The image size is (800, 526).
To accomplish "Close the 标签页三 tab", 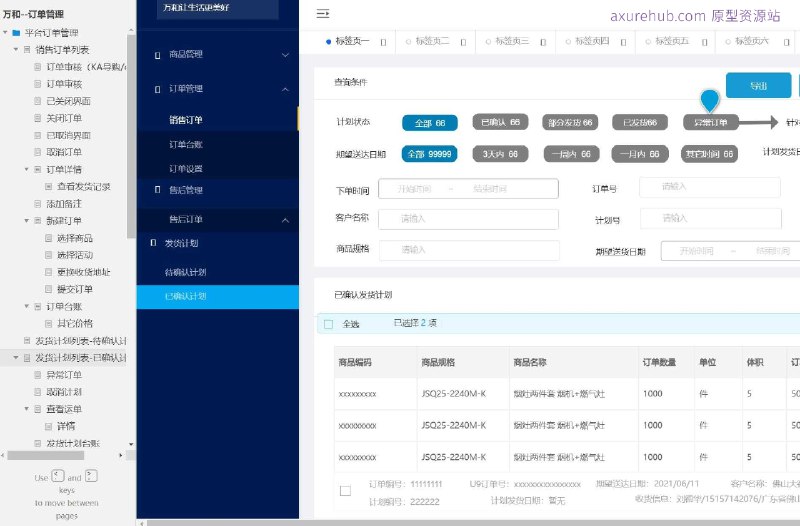I will 543,42.
